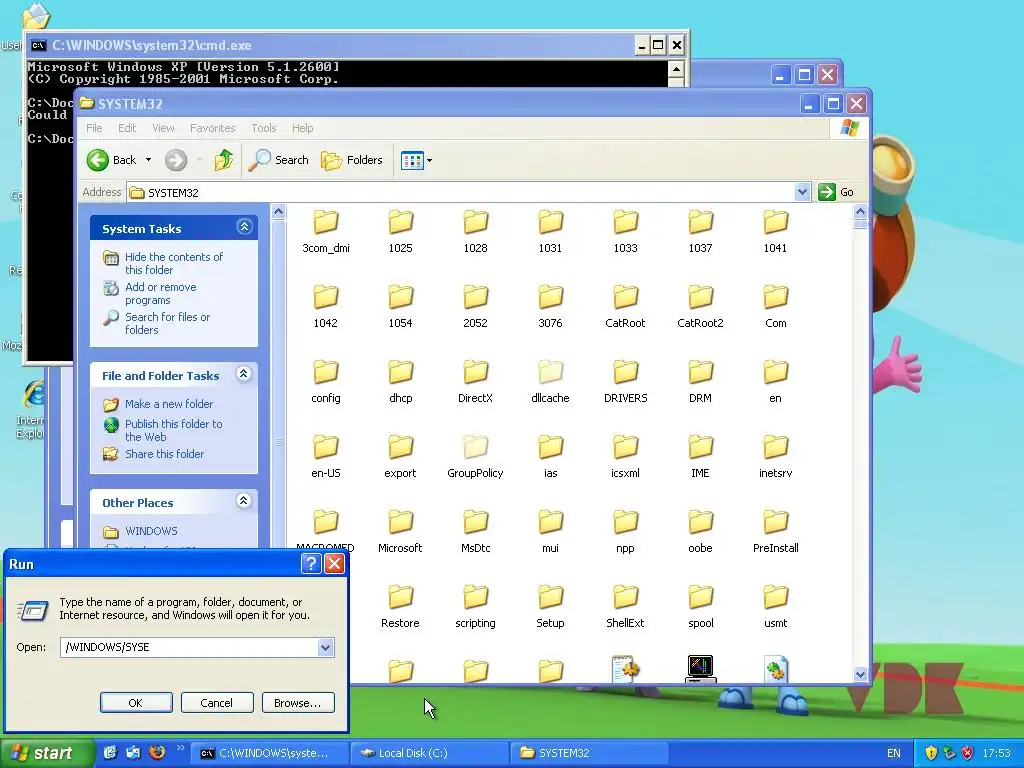Open the Edit menu
Image resolution: width=1024 pixels, height=768 pixels.
click(x=127, y=128)
